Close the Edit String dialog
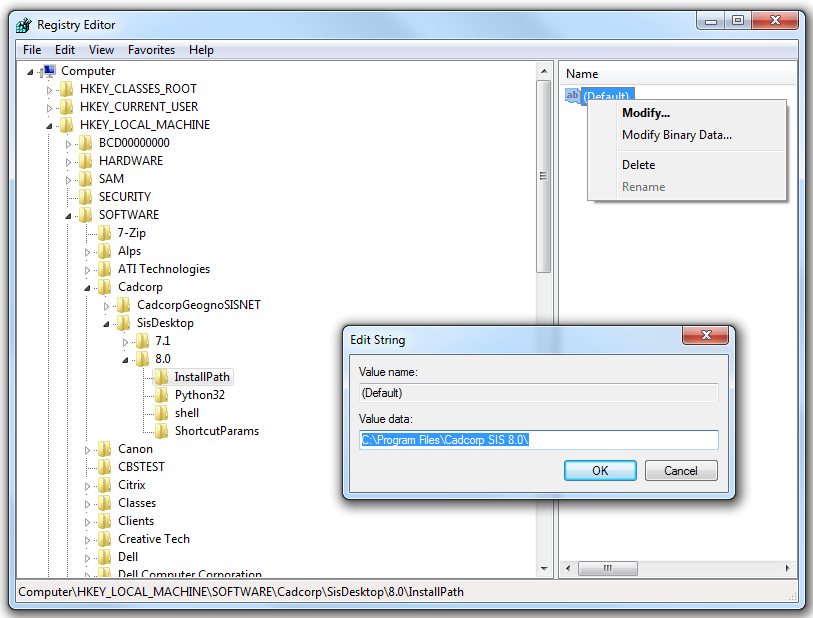Image resolution: width=813 pixels, height=618 pixels. point(706,335)
